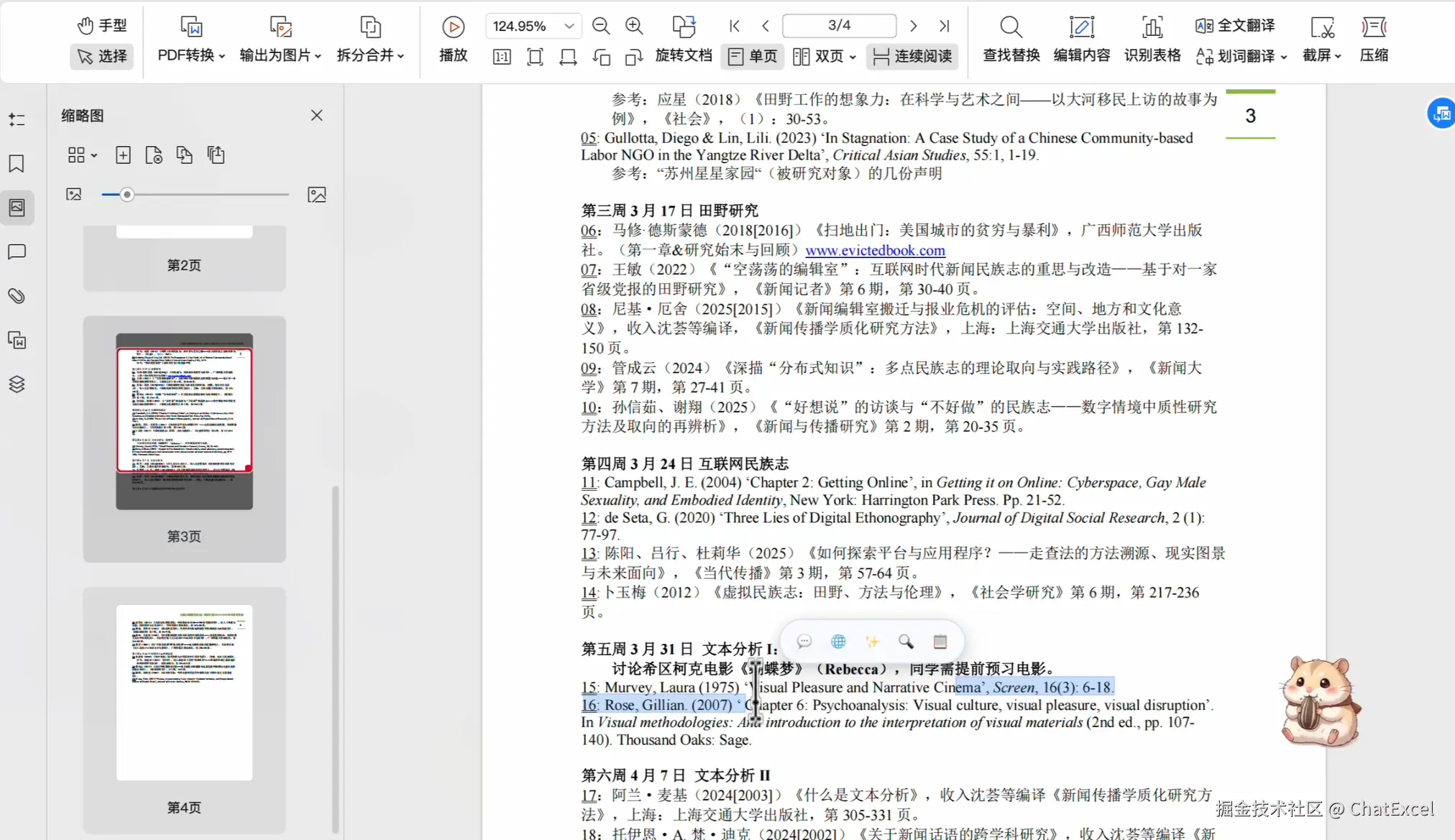
Task: Click the zoom out magnifier icon
Action: point(601,27)
